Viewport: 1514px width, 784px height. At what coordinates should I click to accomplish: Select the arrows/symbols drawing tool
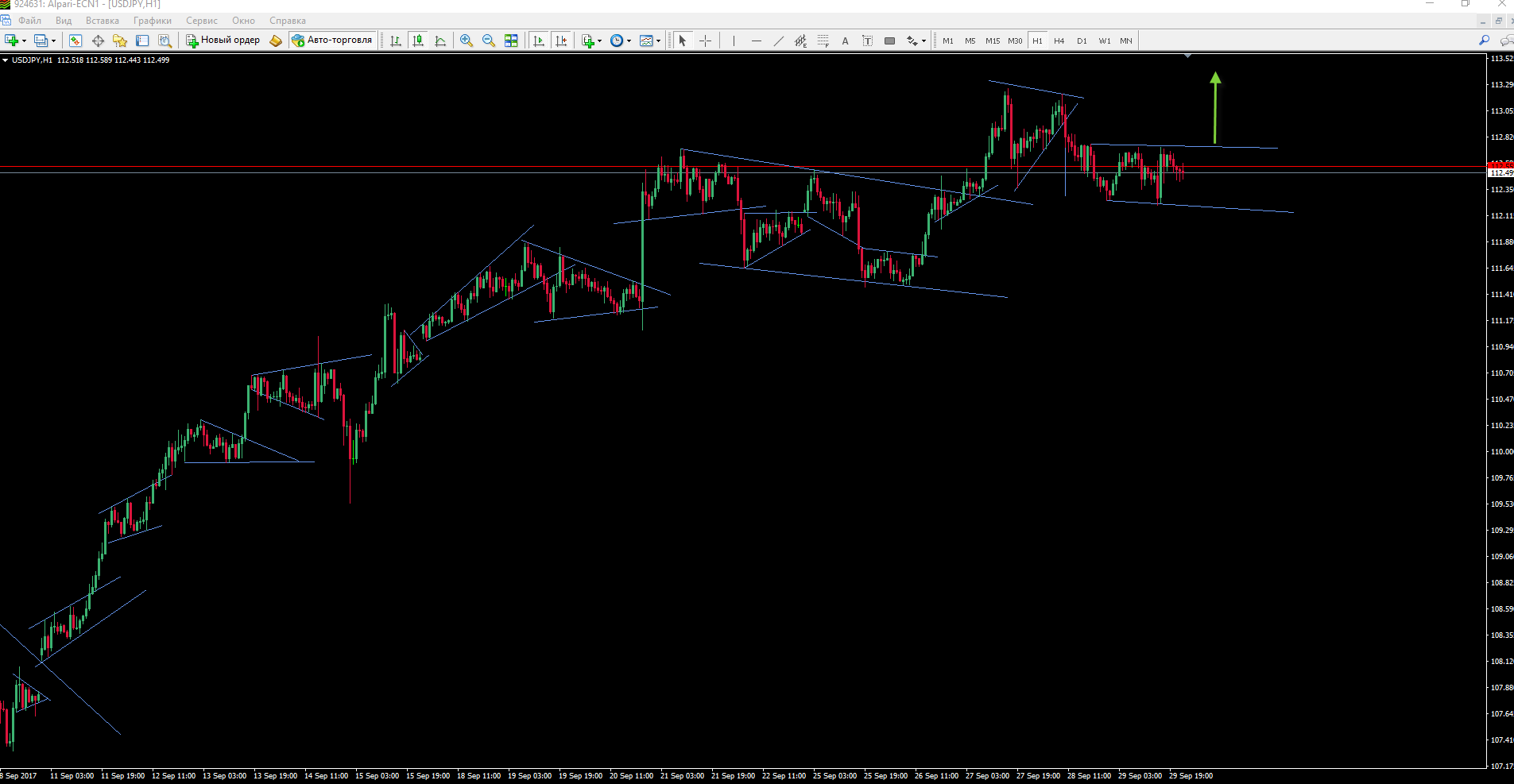tap(912, 41)
